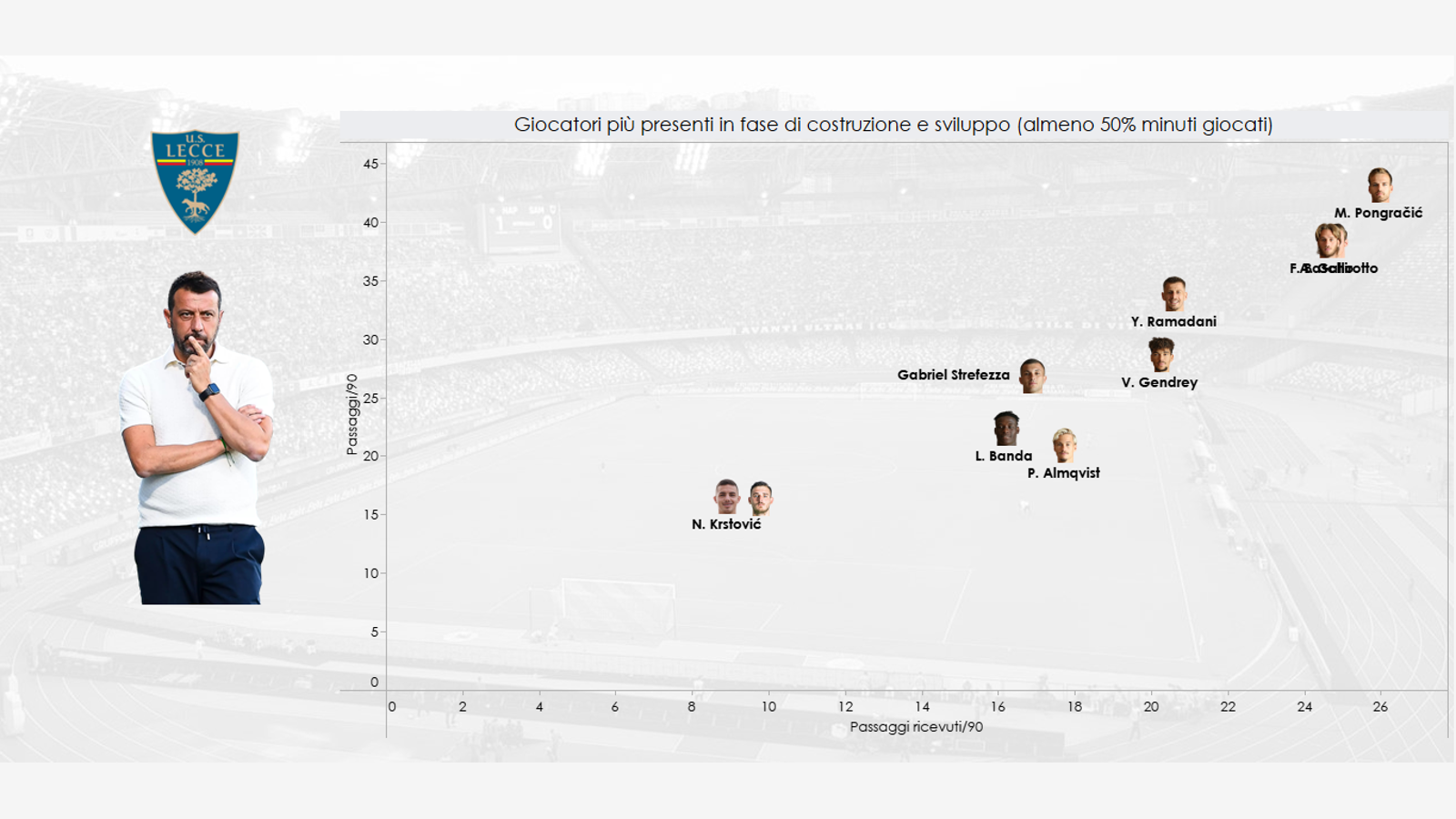This screenshot has width=1456, height=819.
Task: Select the face above N. Krstović label
Action: coord(726,497)
